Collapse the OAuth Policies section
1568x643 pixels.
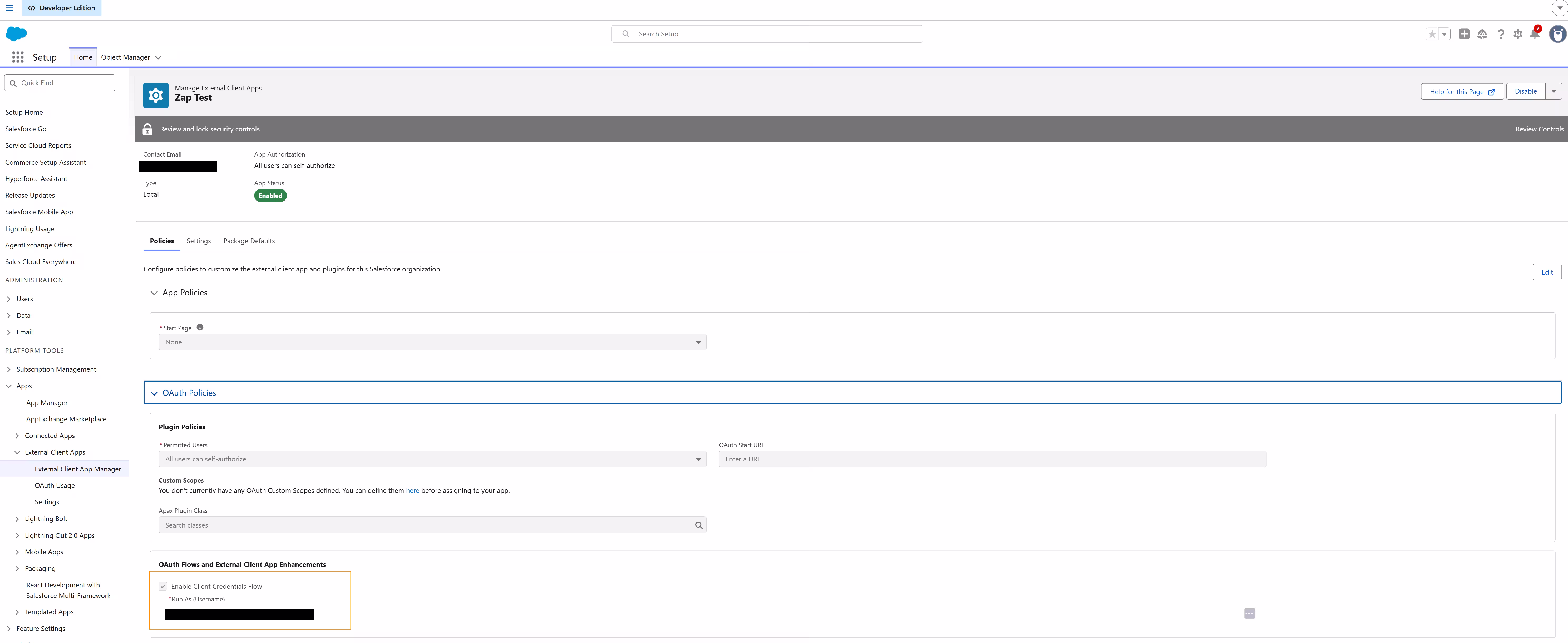click(154, 393)
